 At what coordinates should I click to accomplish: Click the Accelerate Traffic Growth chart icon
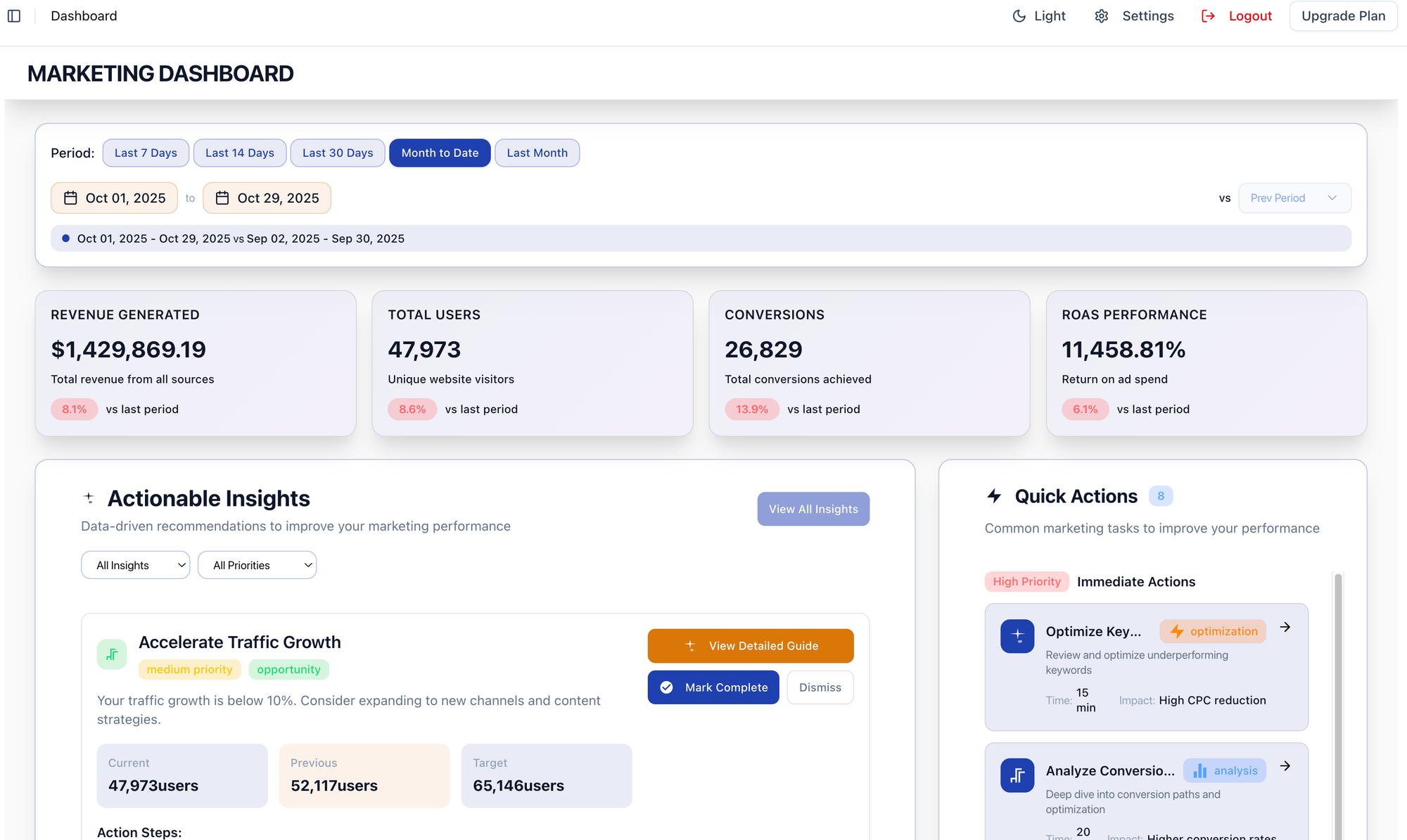coord(112,654)
